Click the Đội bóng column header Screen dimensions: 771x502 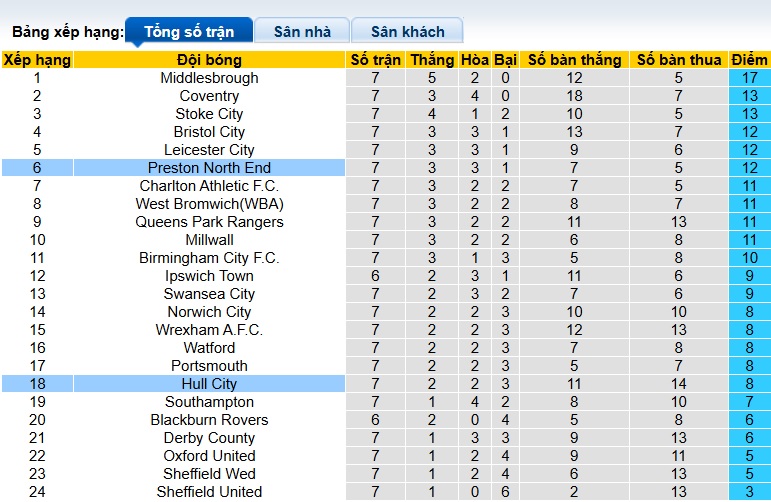click(x=209, y=60)
